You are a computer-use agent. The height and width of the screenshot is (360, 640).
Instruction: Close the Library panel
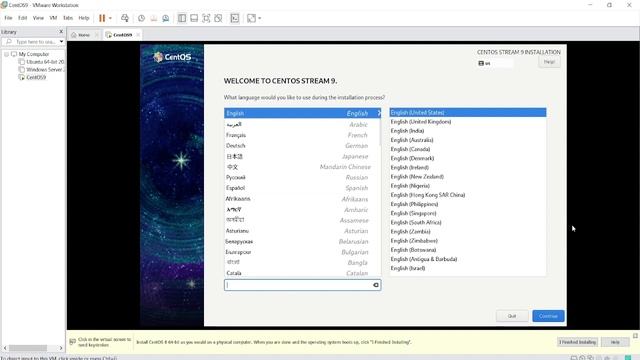click(x=61, y=31)
